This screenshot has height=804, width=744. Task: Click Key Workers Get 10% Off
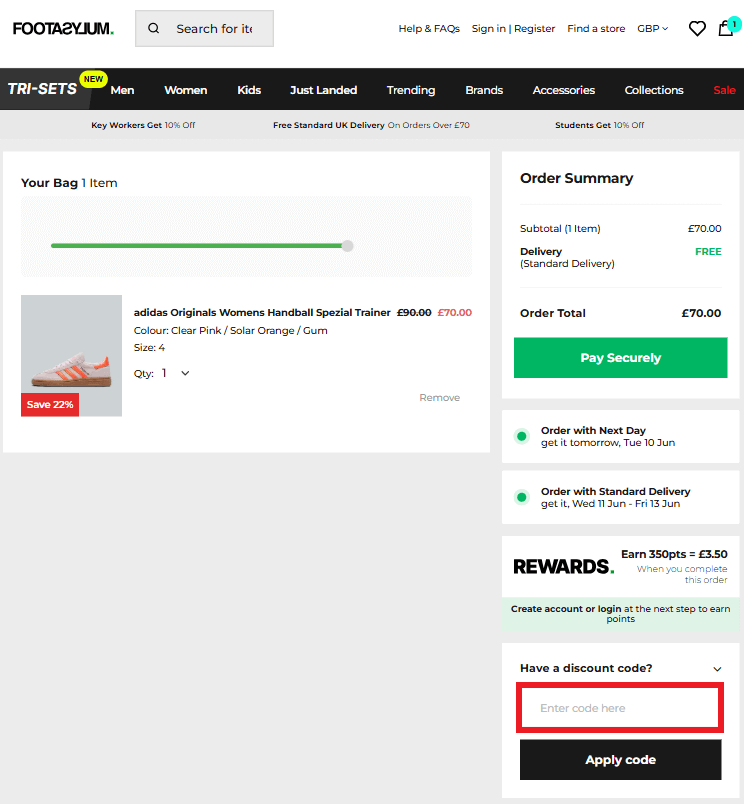tap(143, 125)
